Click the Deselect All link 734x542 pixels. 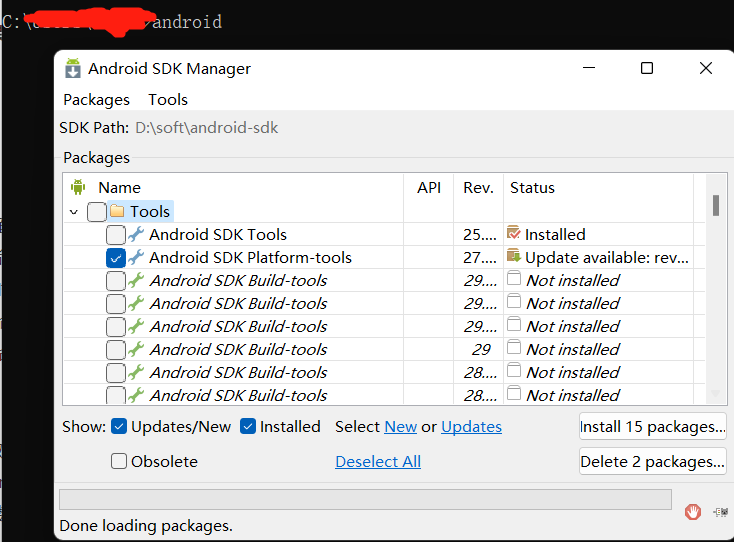pos(378,461)
